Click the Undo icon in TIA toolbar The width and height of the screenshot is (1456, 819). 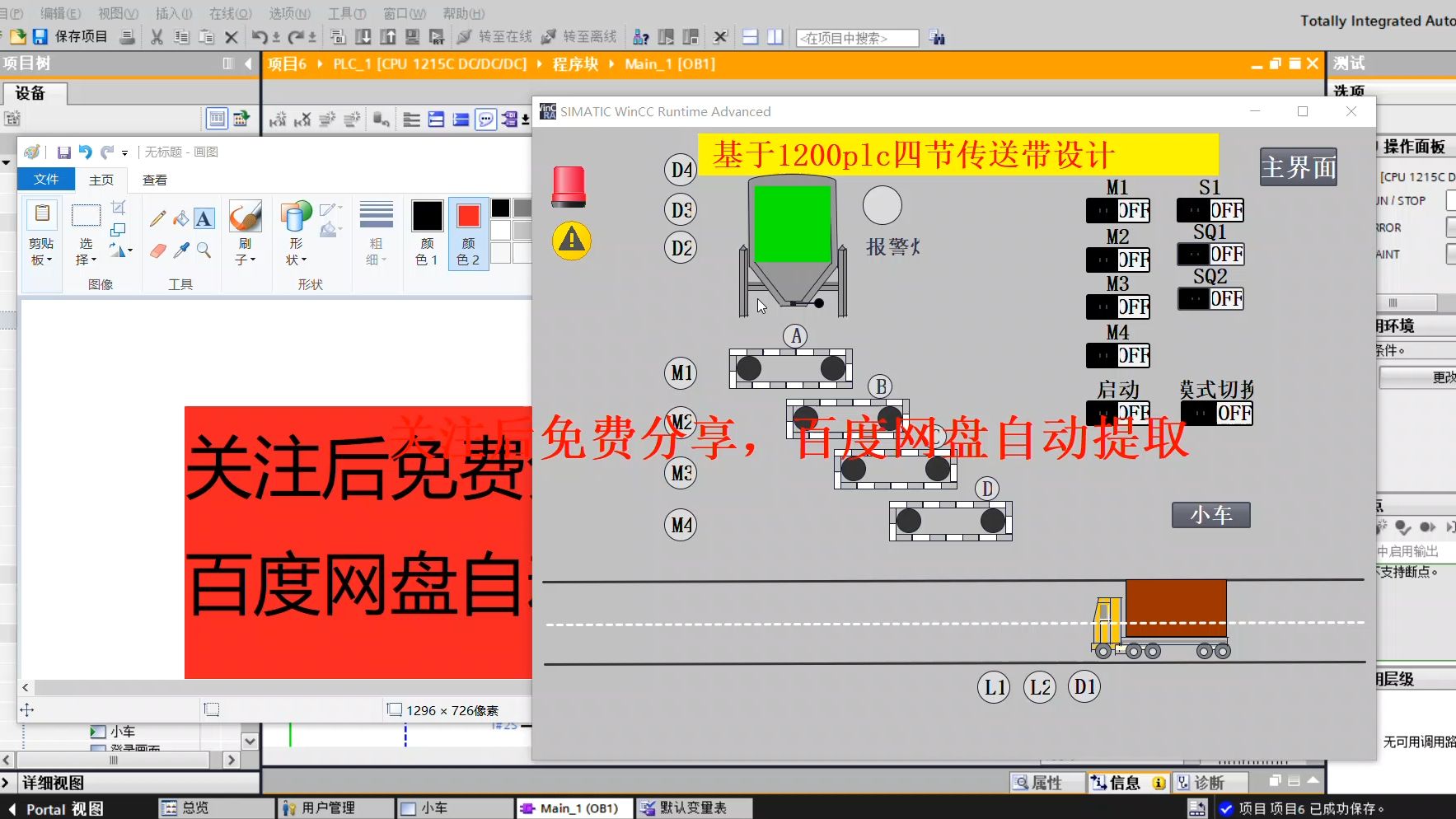(x=259, y=37)
